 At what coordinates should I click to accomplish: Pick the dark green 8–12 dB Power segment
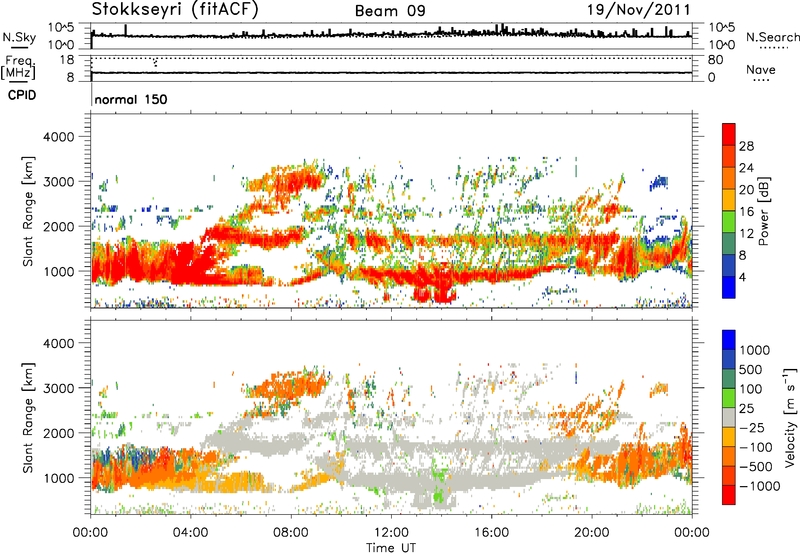coord(729,244)
